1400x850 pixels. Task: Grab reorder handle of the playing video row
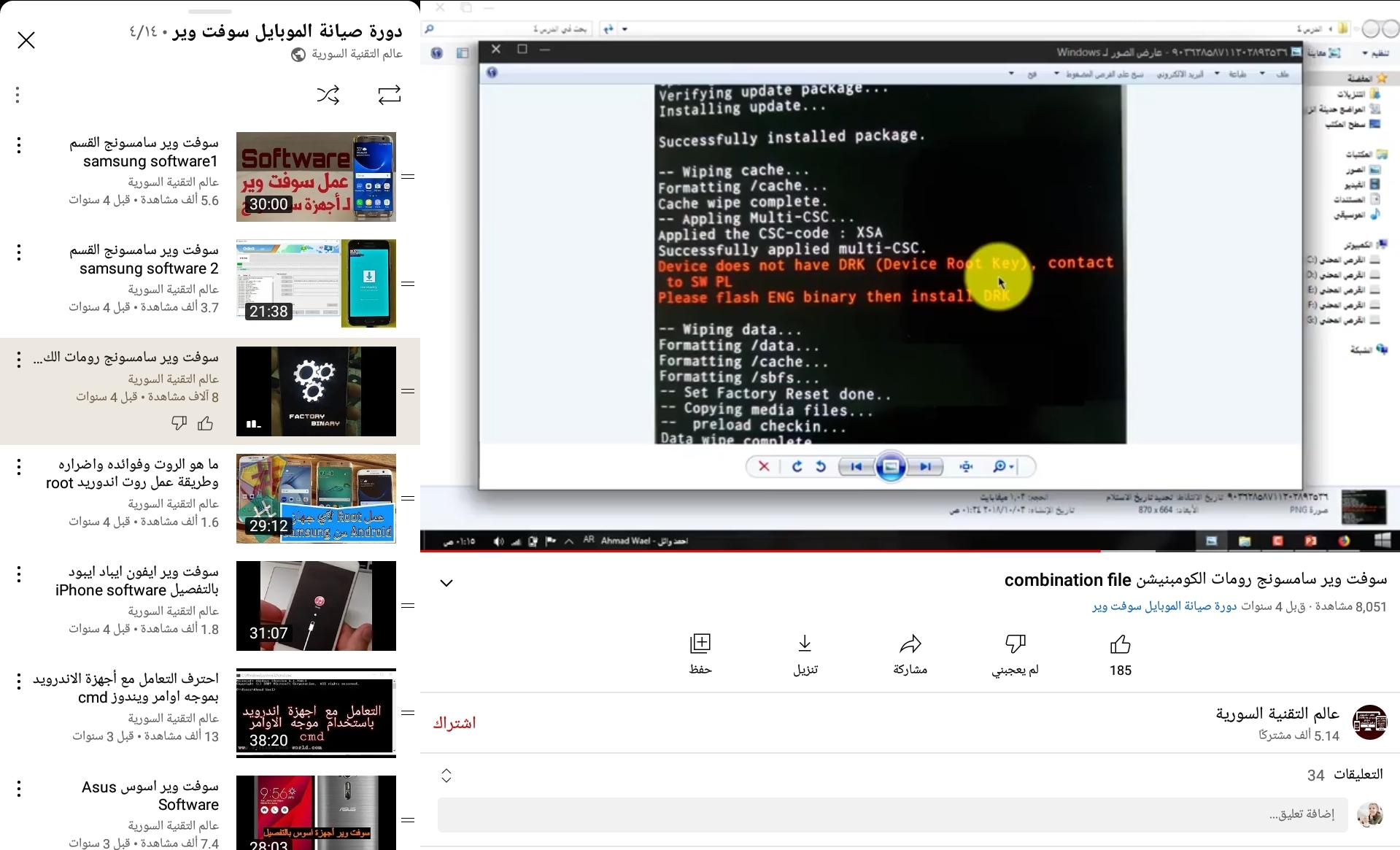tap(408, 391)
